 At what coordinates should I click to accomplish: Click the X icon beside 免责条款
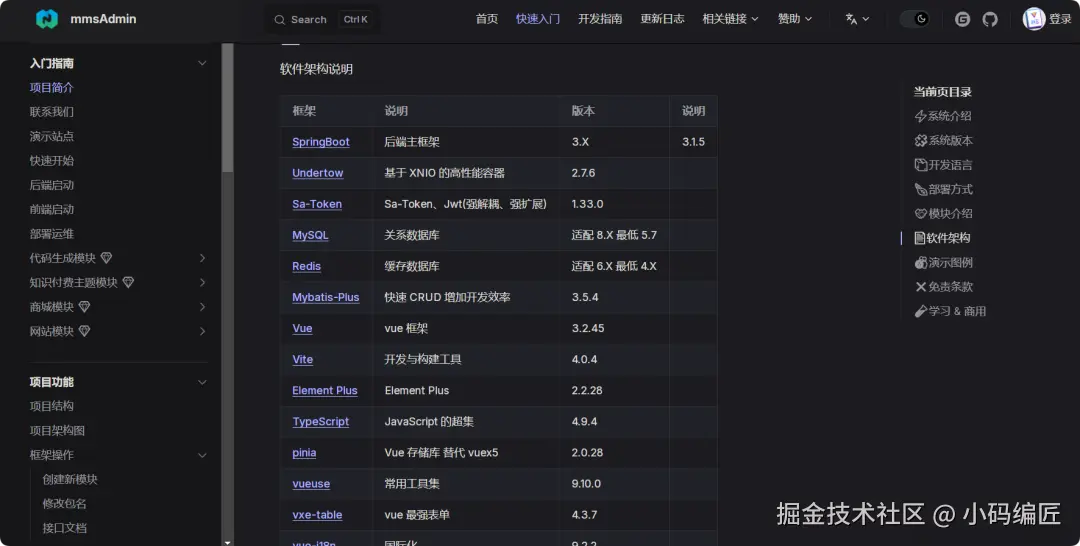[920, 286]
